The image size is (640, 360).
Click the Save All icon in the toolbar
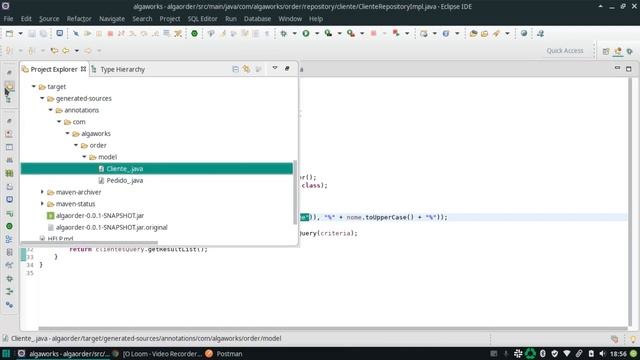(x=43, y=33)
